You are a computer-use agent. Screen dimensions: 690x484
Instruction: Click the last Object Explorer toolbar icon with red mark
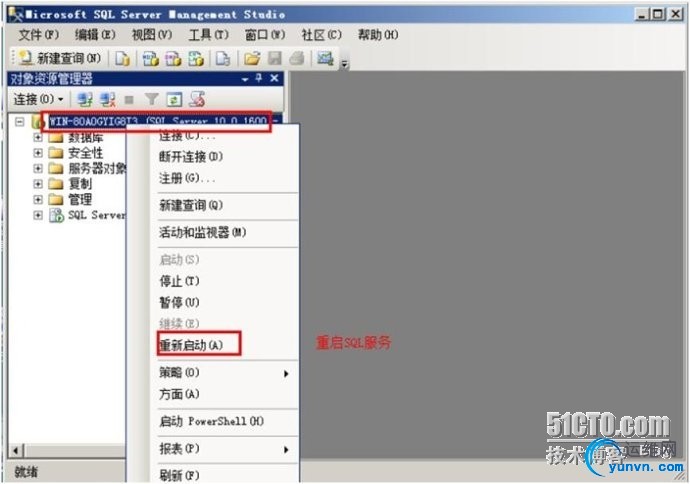[197, 99]
